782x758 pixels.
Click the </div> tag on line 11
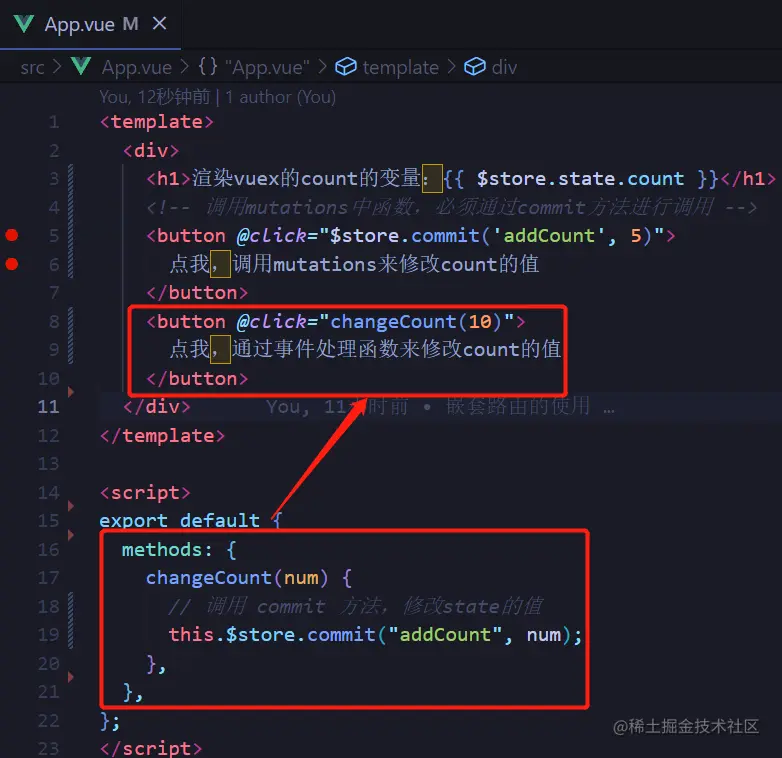click(157, 407)
